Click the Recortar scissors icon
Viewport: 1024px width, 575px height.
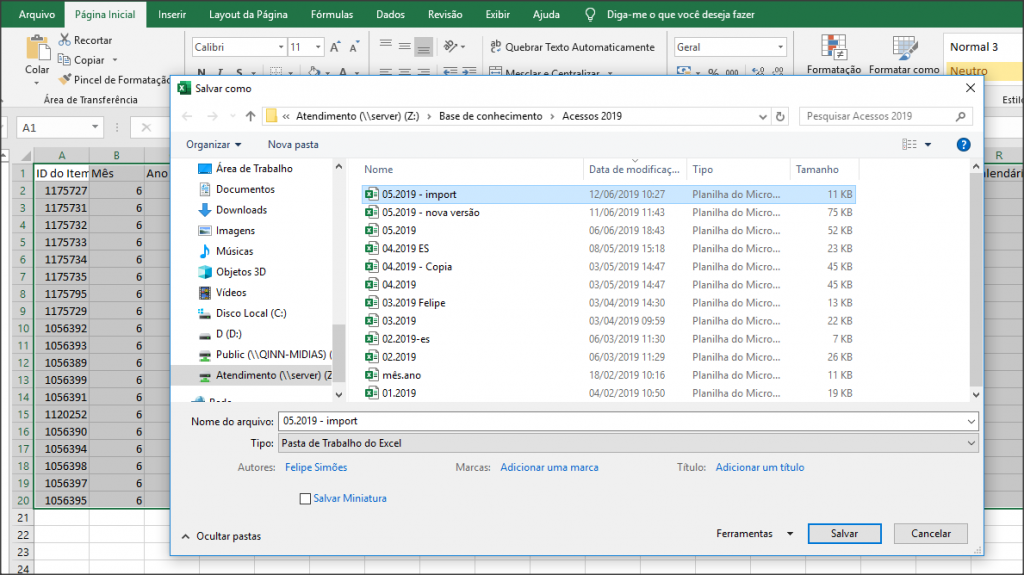(x=64, y=40)
